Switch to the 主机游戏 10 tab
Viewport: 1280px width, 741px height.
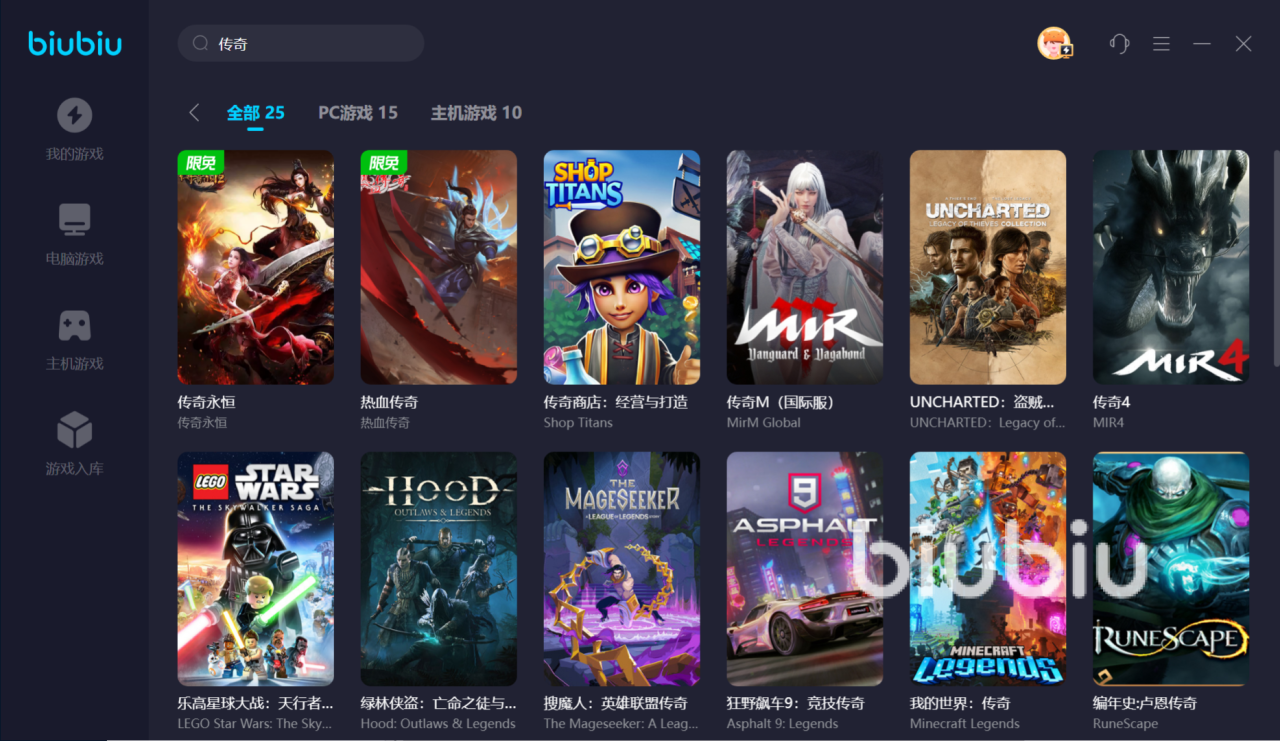(x=476, y=113)
